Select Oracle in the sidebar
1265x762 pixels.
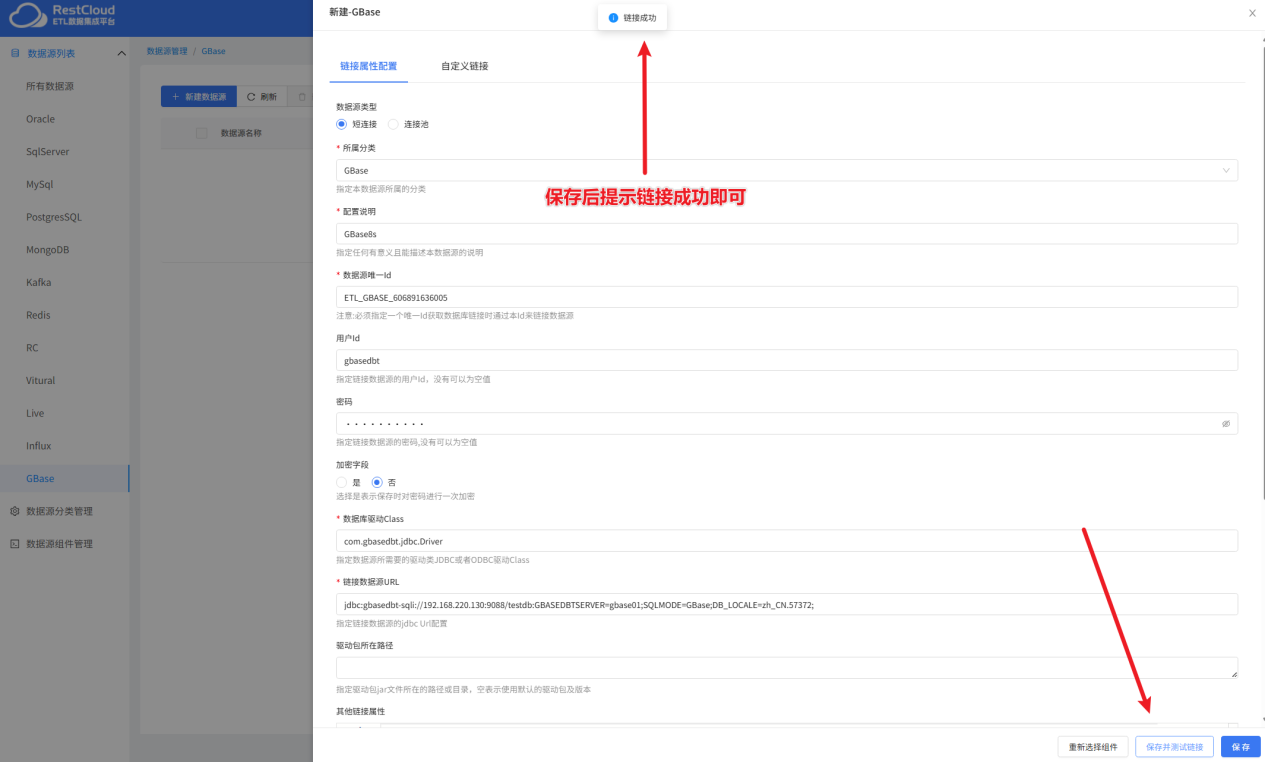tap(40, 119)
